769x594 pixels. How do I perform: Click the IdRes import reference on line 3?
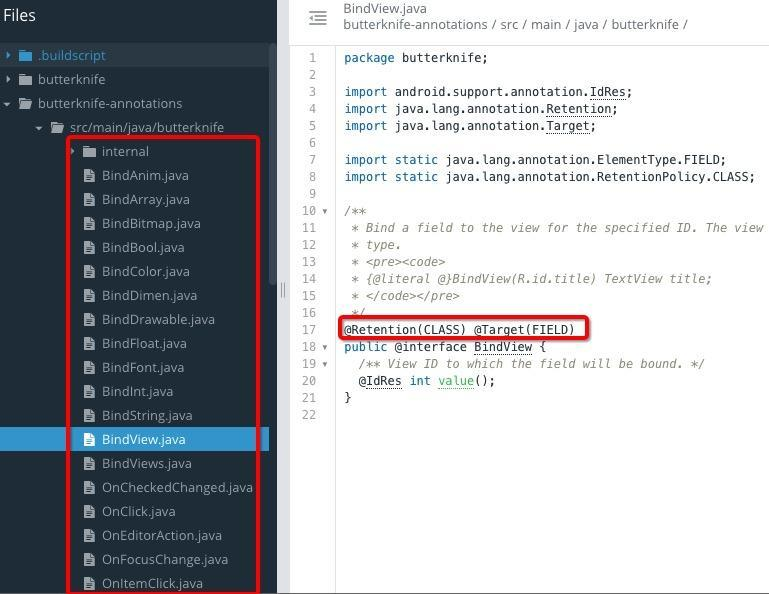pos(607,92)
